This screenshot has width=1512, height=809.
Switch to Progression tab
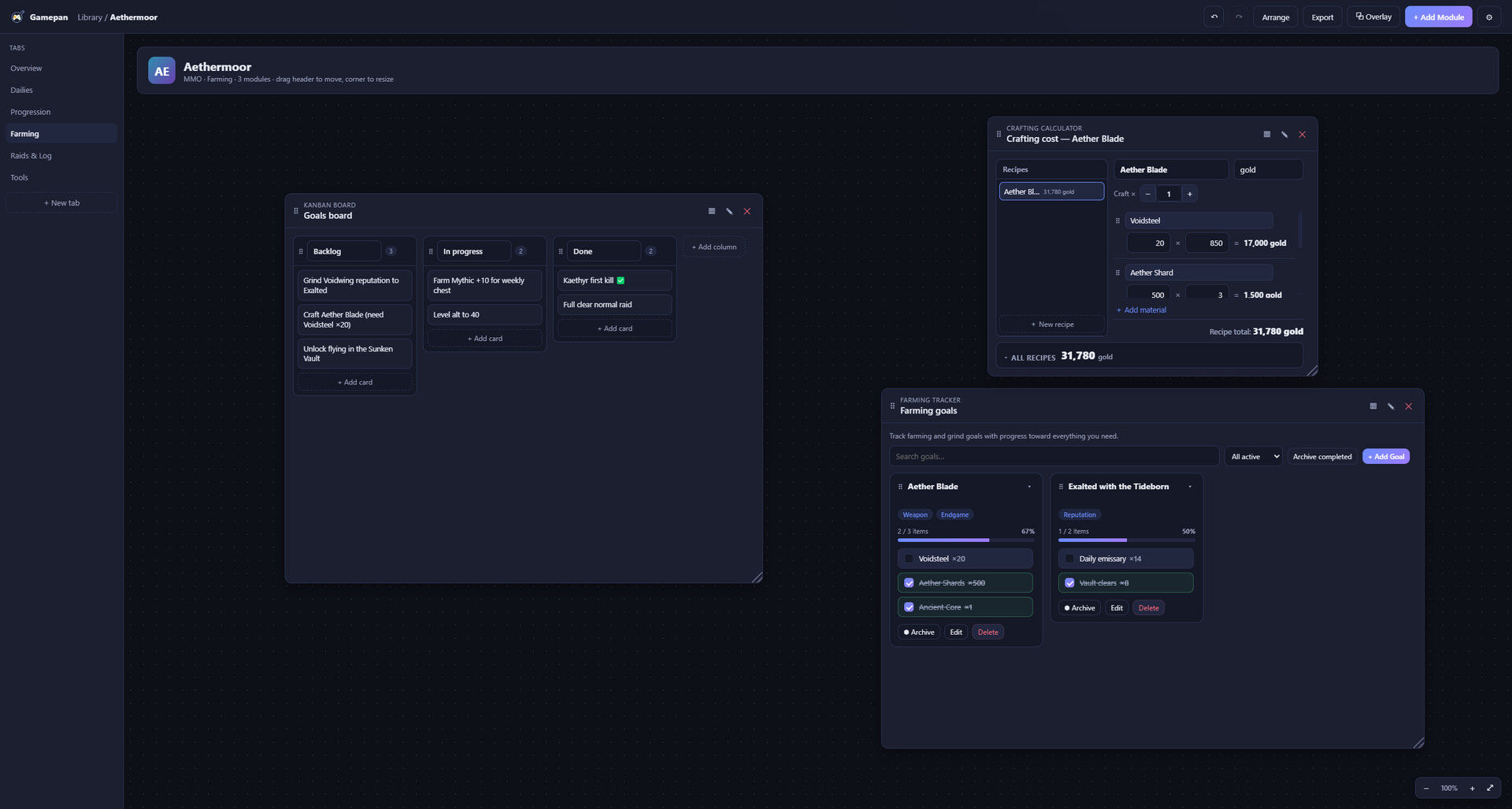(x=61, y=112)
